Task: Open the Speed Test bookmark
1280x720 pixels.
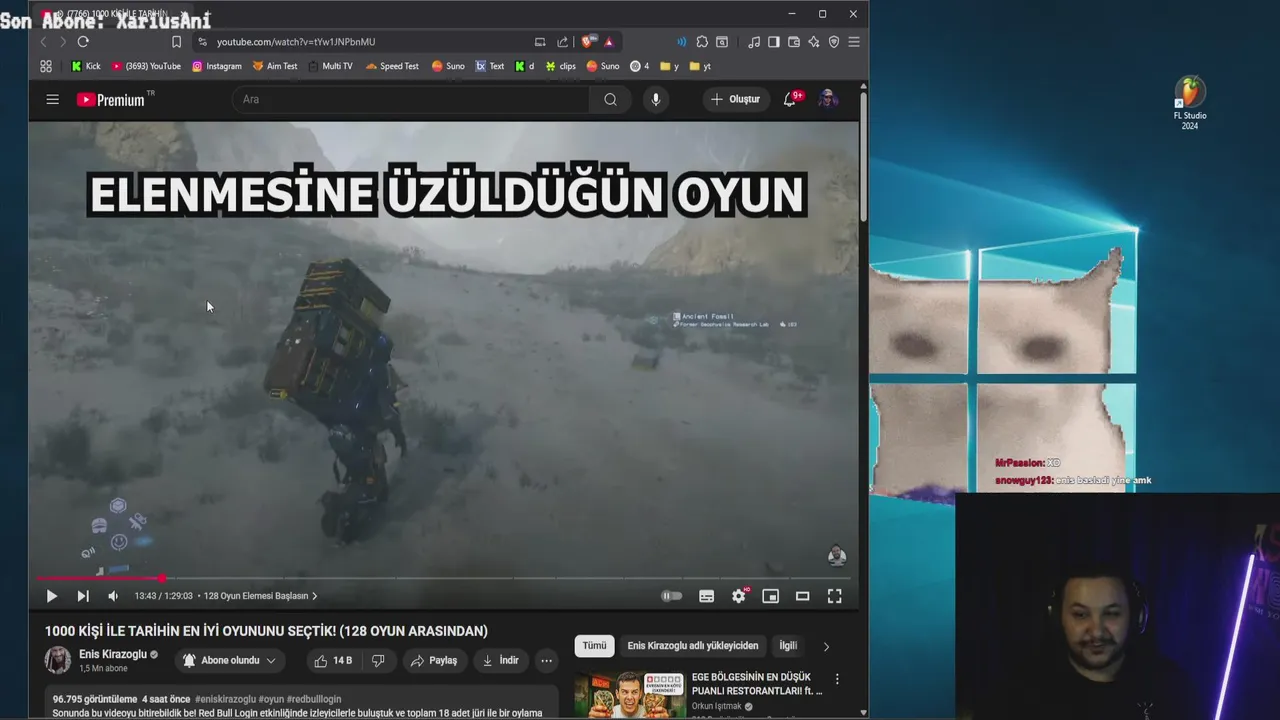Action: (x=392, y=66)
